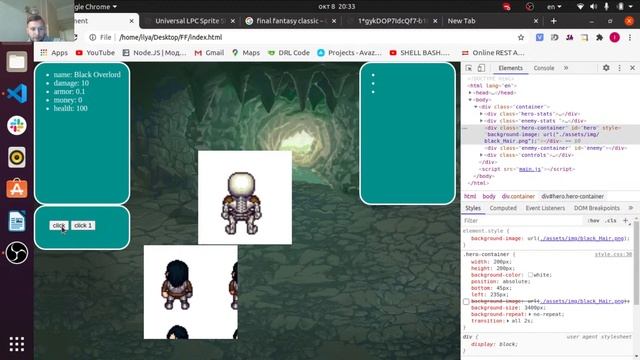640x360 pixels.
Task: Click the page info icon before File
Action: pyautogui.click(x=93, y=38)
